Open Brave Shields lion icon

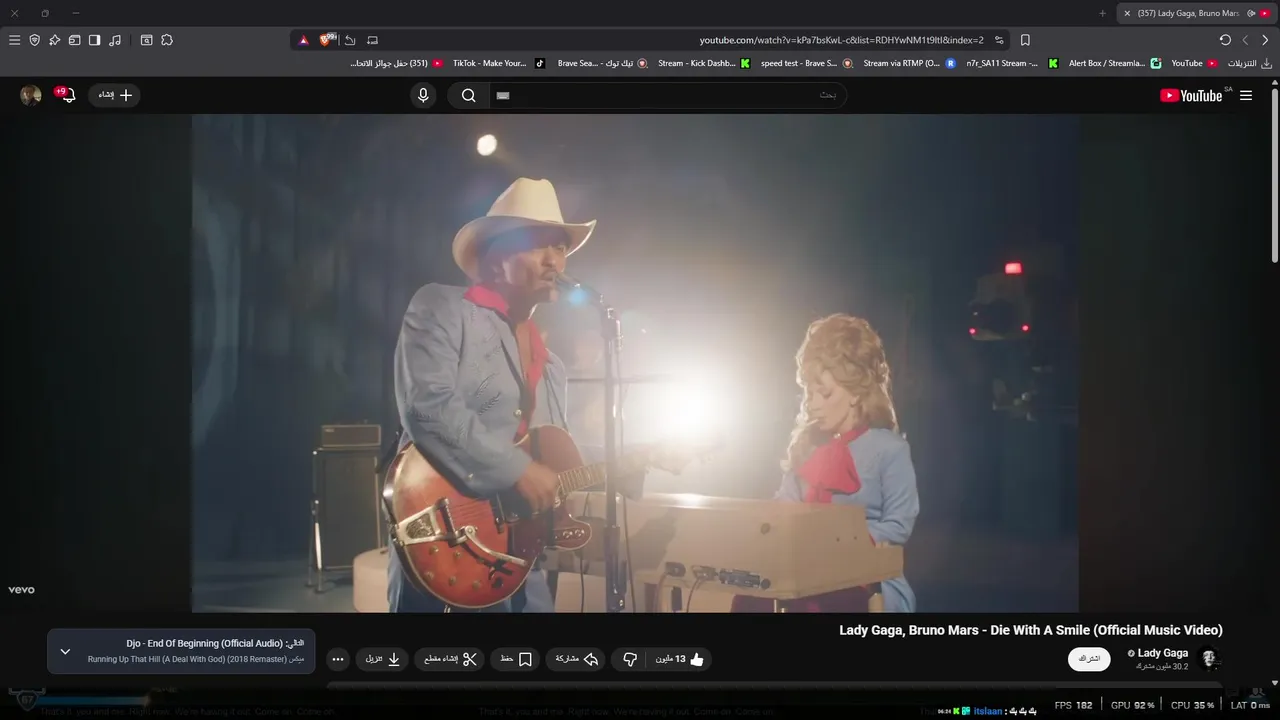[x=327, y=40]
